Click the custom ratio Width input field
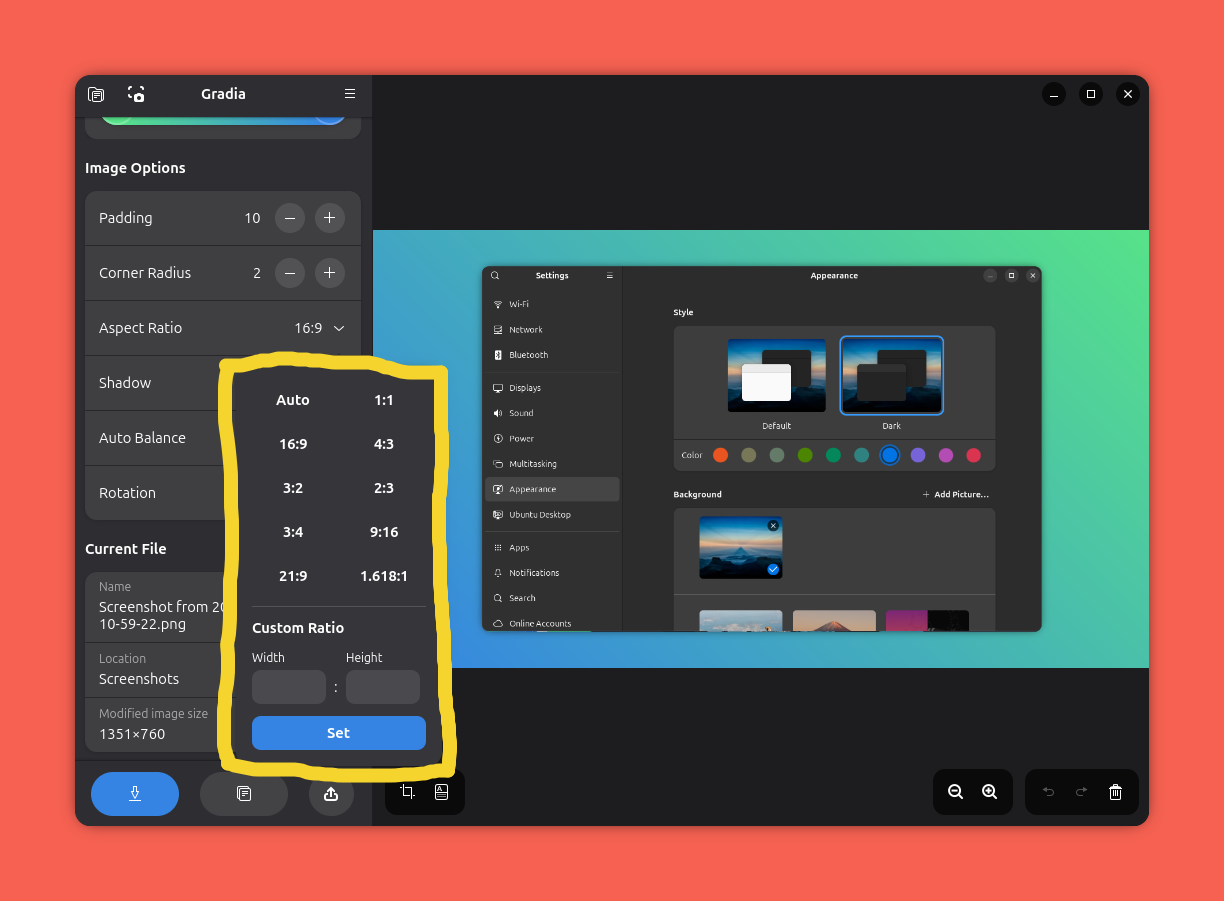 point(289,687)
